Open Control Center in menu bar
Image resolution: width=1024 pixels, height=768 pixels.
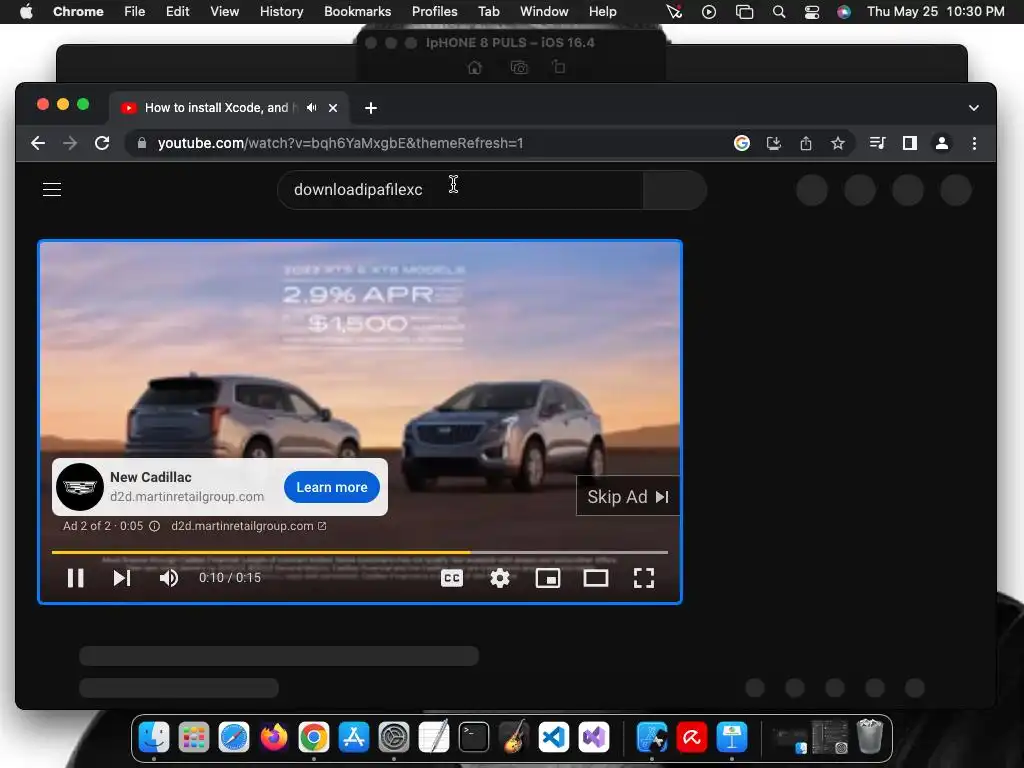(x=812, y=11)
